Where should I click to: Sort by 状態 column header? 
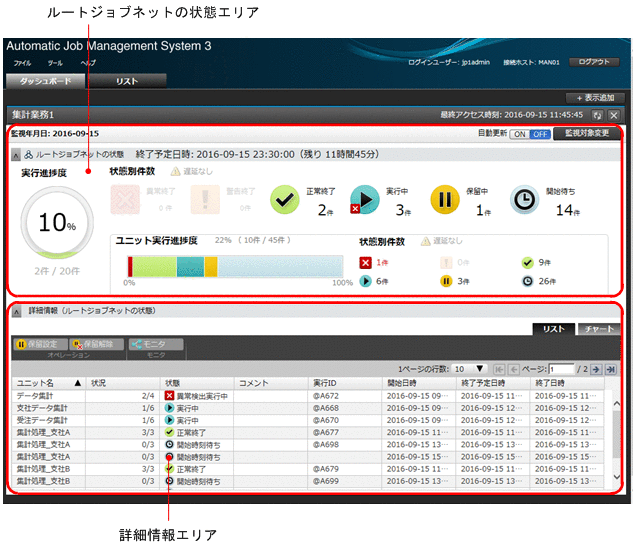197,383
